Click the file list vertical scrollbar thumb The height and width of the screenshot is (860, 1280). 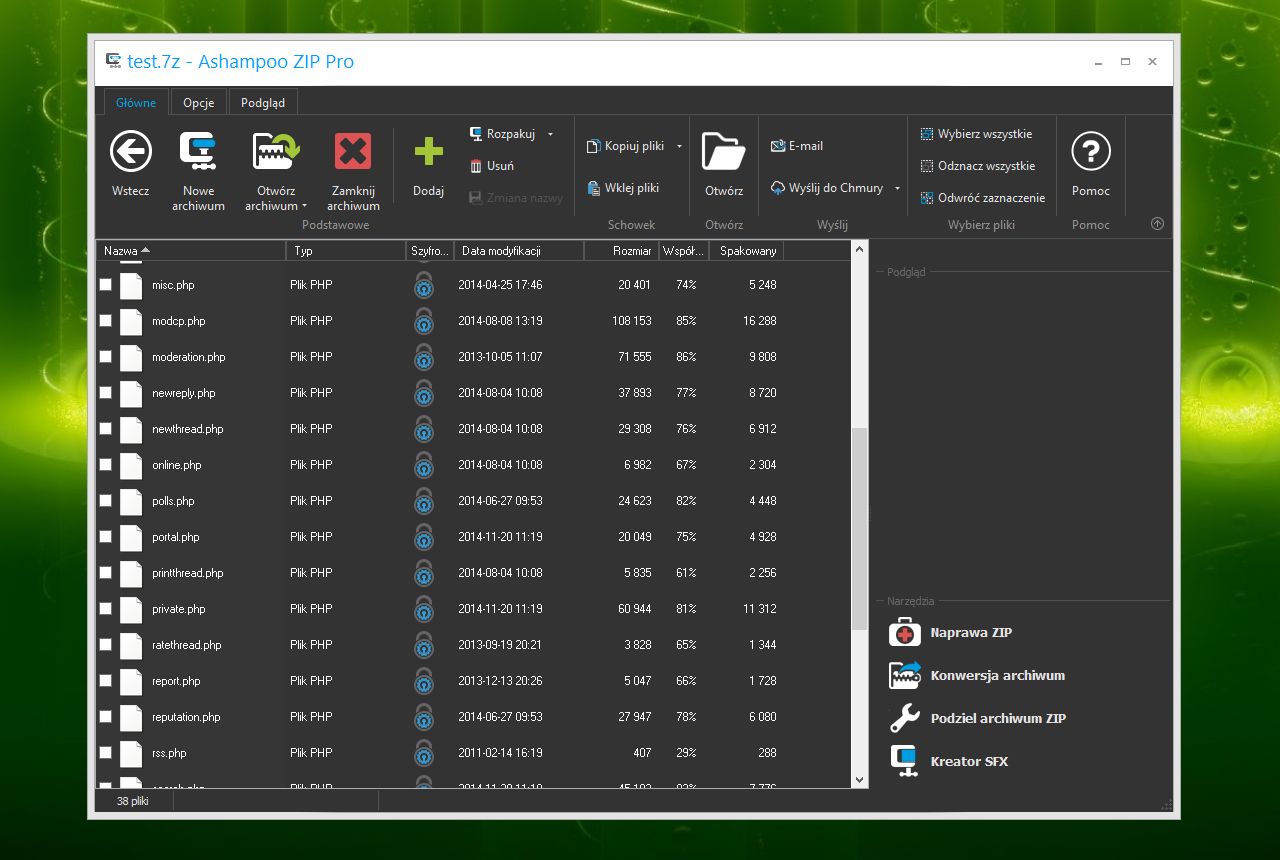(x=859, y=528)
